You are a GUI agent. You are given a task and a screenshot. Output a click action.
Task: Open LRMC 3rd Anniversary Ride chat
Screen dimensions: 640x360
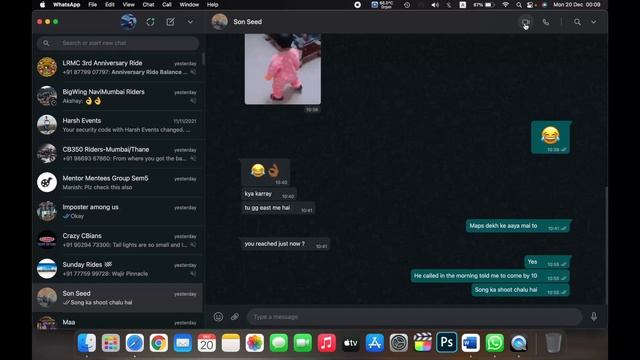[118, 67]
